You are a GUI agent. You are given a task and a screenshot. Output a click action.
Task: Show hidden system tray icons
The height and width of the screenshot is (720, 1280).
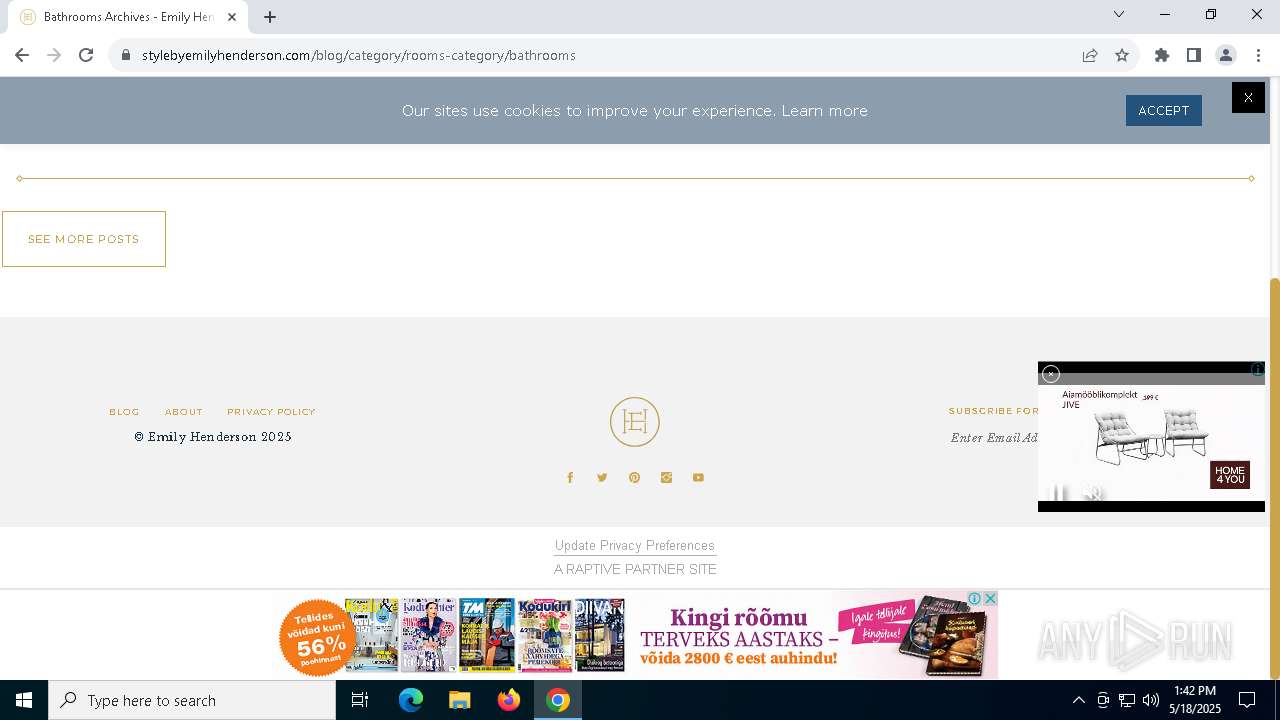point(1078,700)
